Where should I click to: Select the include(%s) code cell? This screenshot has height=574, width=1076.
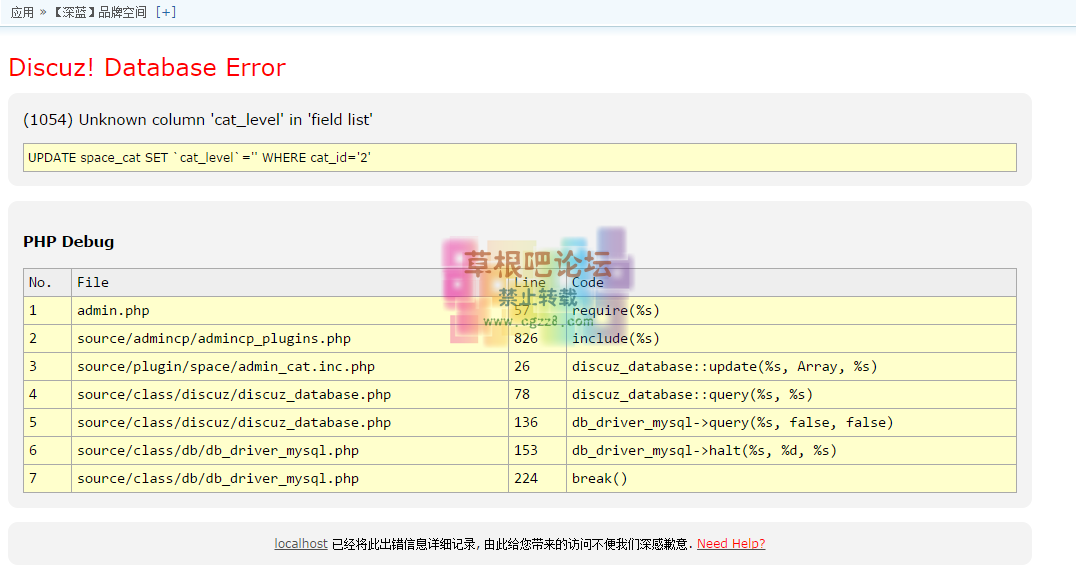pos(791,338)
